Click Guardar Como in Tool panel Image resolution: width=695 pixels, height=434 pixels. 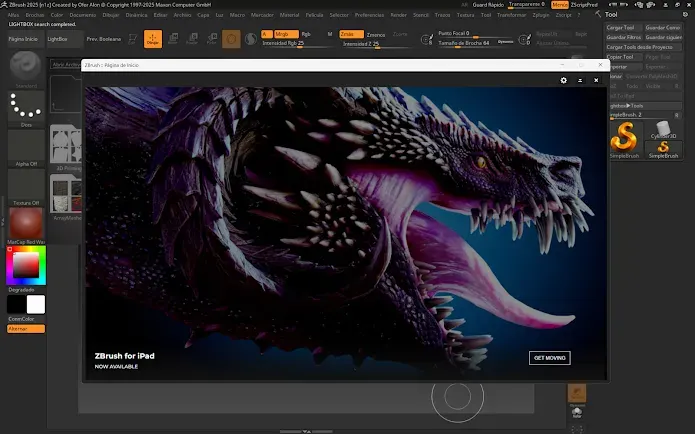click(663, 27)
